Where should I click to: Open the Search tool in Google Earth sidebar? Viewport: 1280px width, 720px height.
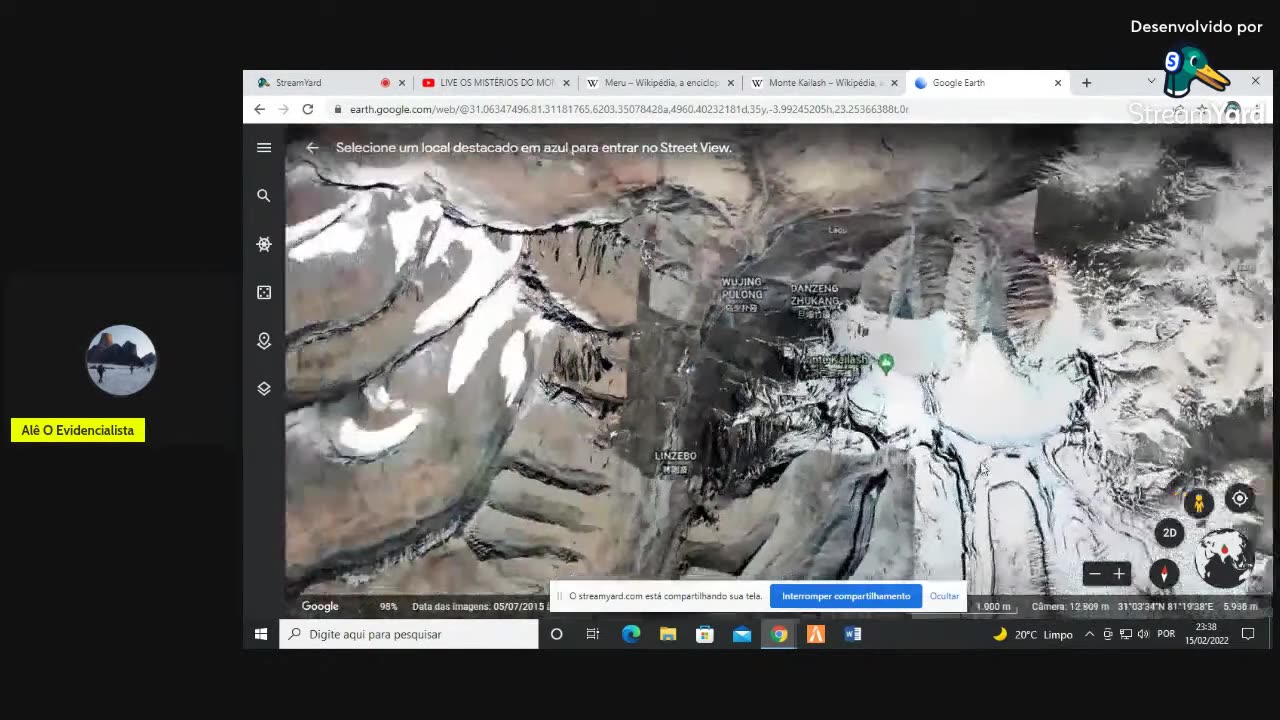click(264, 196)
